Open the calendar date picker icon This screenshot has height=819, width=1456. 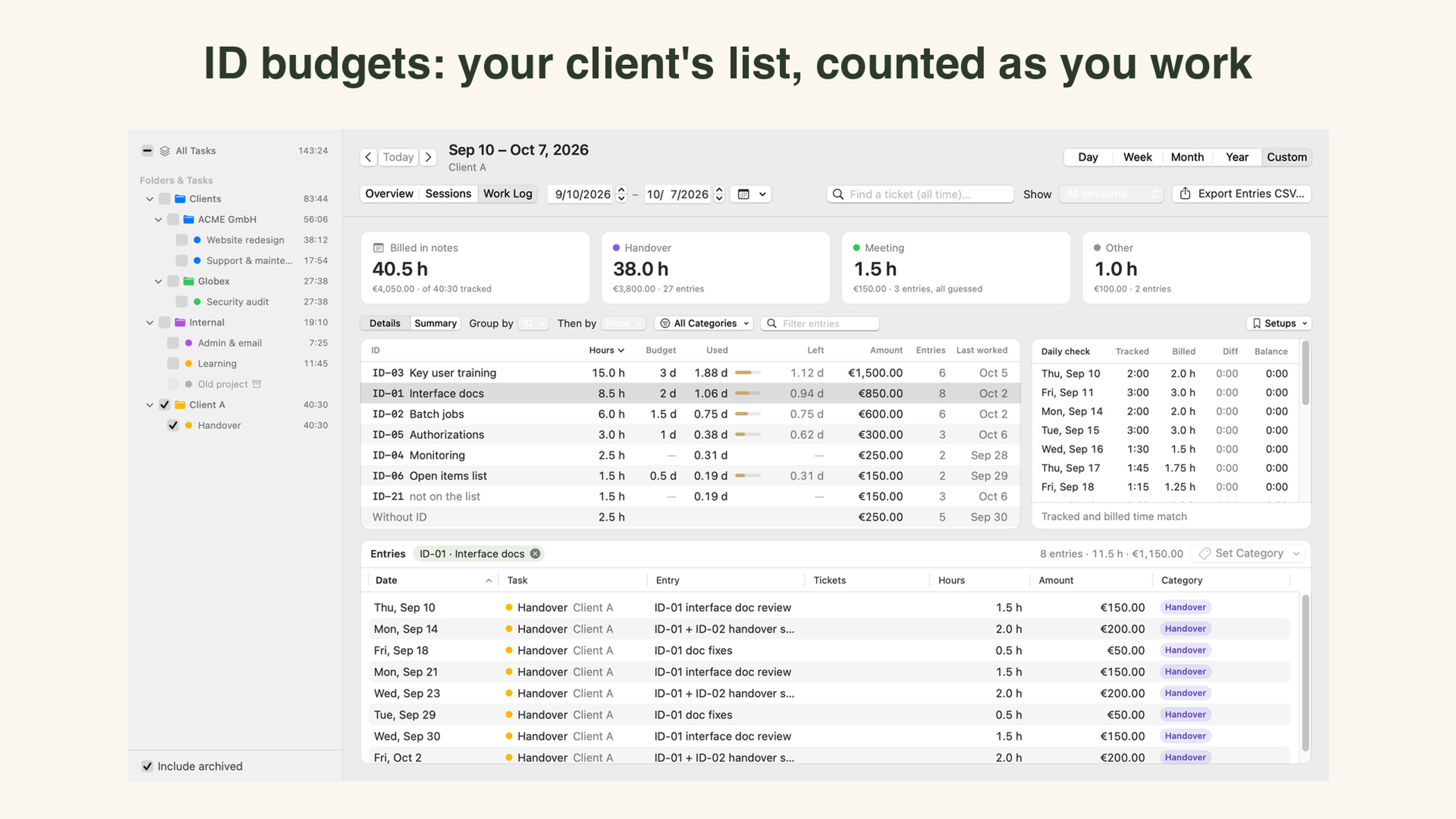743,194
